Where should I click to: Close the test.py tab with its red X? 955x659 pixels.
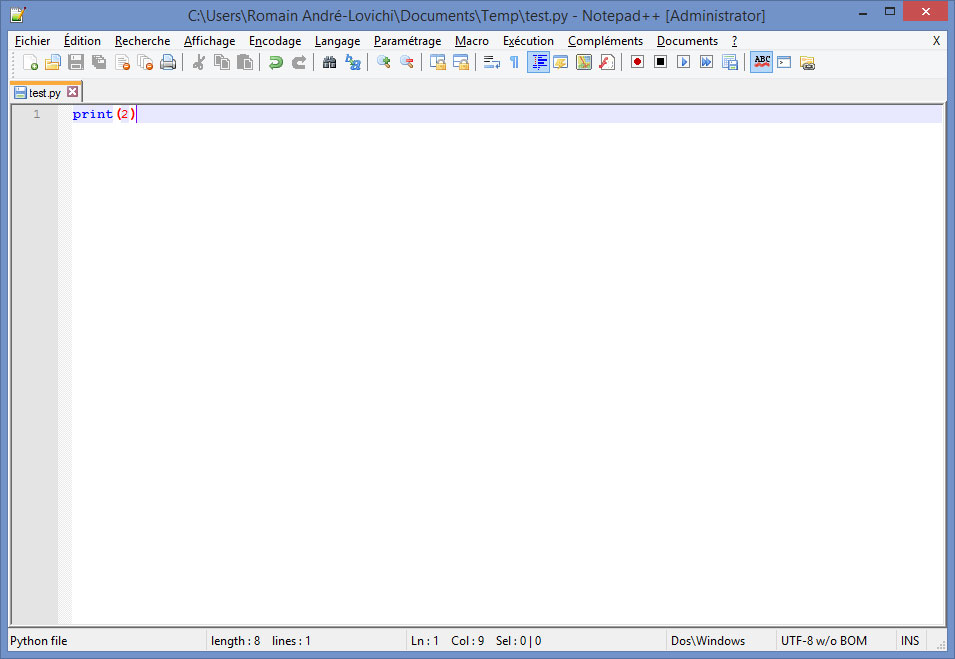[x=72, y=92]
